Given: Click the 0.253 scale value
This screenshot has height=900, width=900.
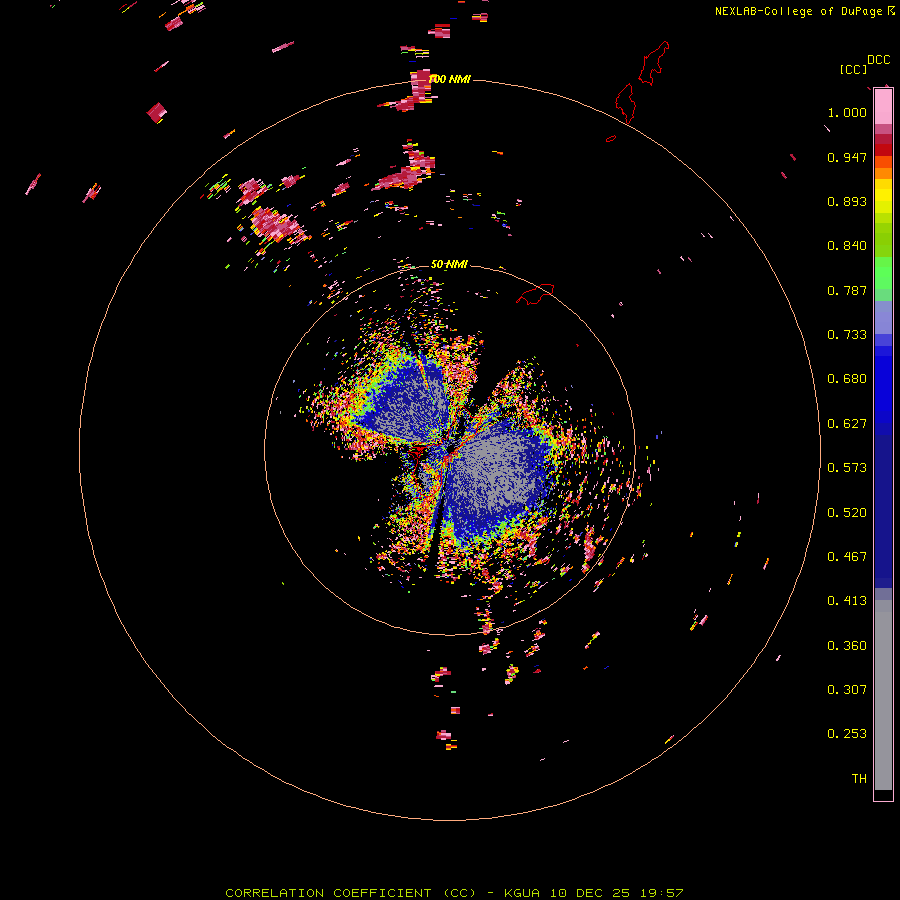Looking at the screenshot, I should tap(847, 734).
